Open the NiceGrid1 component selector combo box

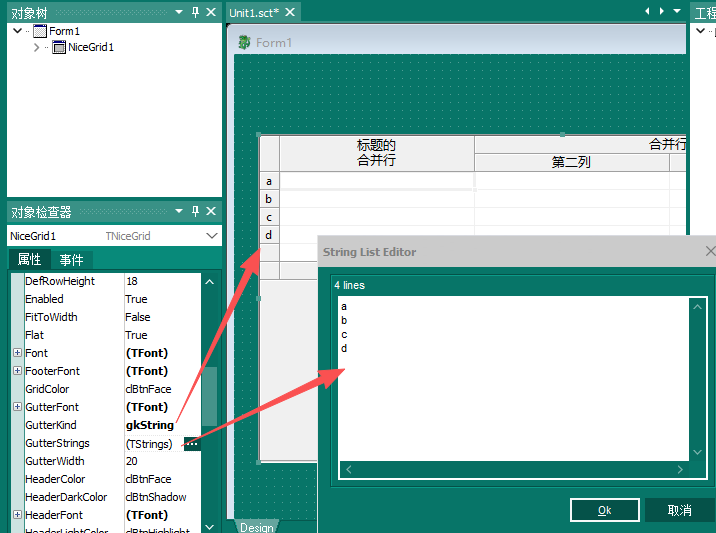click(x=211, y=236)
